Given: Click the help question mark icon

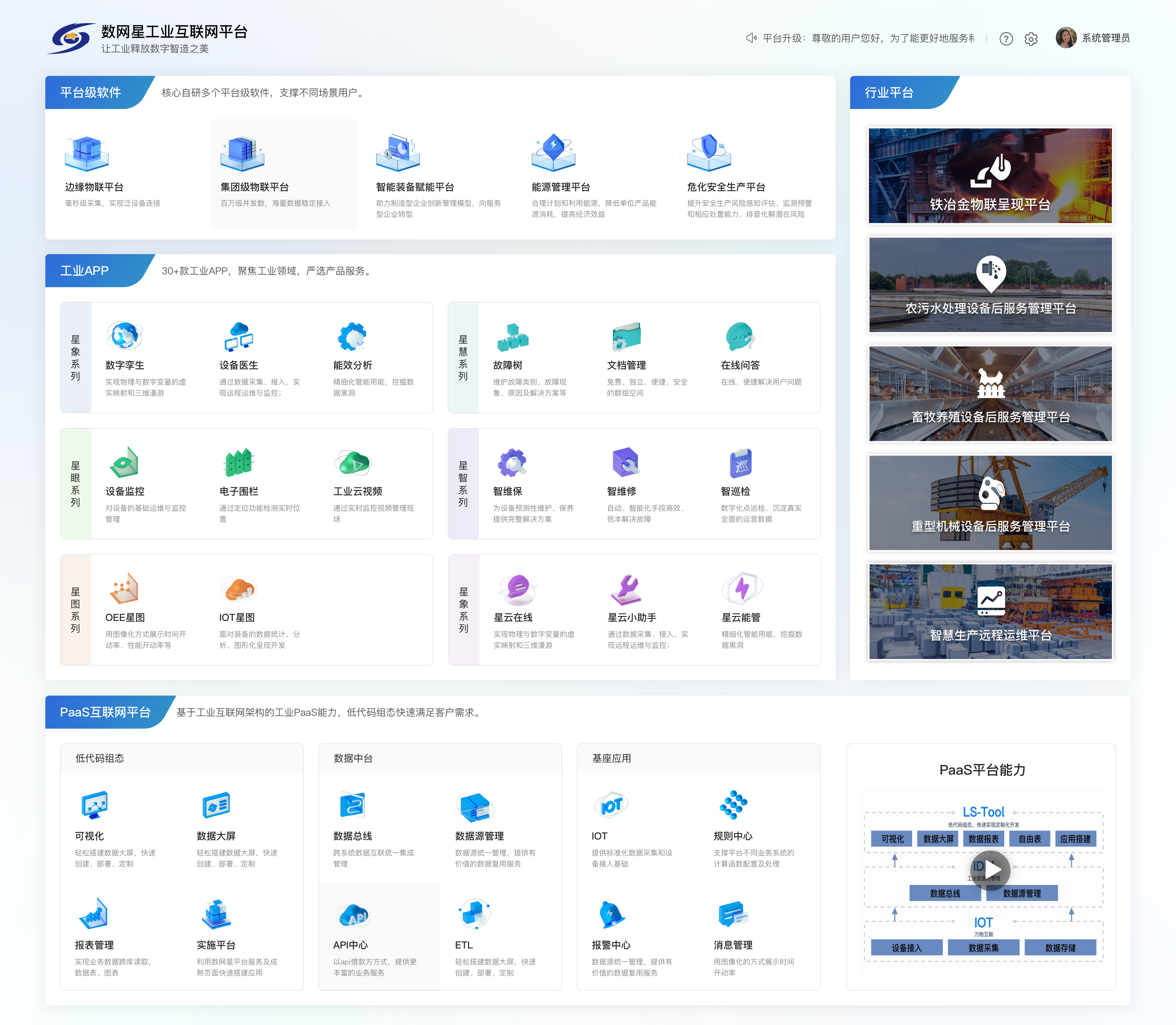Looking at the screenshot, I should tap(1006, 38).
